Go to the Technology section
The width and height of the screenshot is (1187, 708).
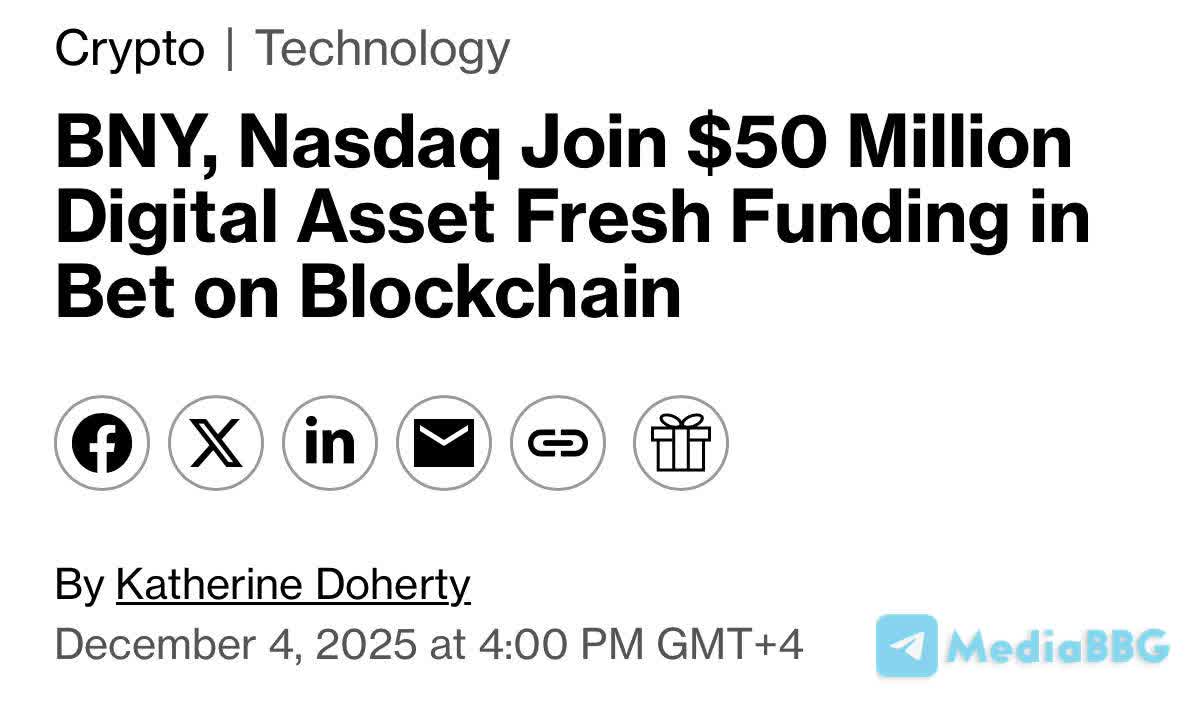click(x=383, y=49)
